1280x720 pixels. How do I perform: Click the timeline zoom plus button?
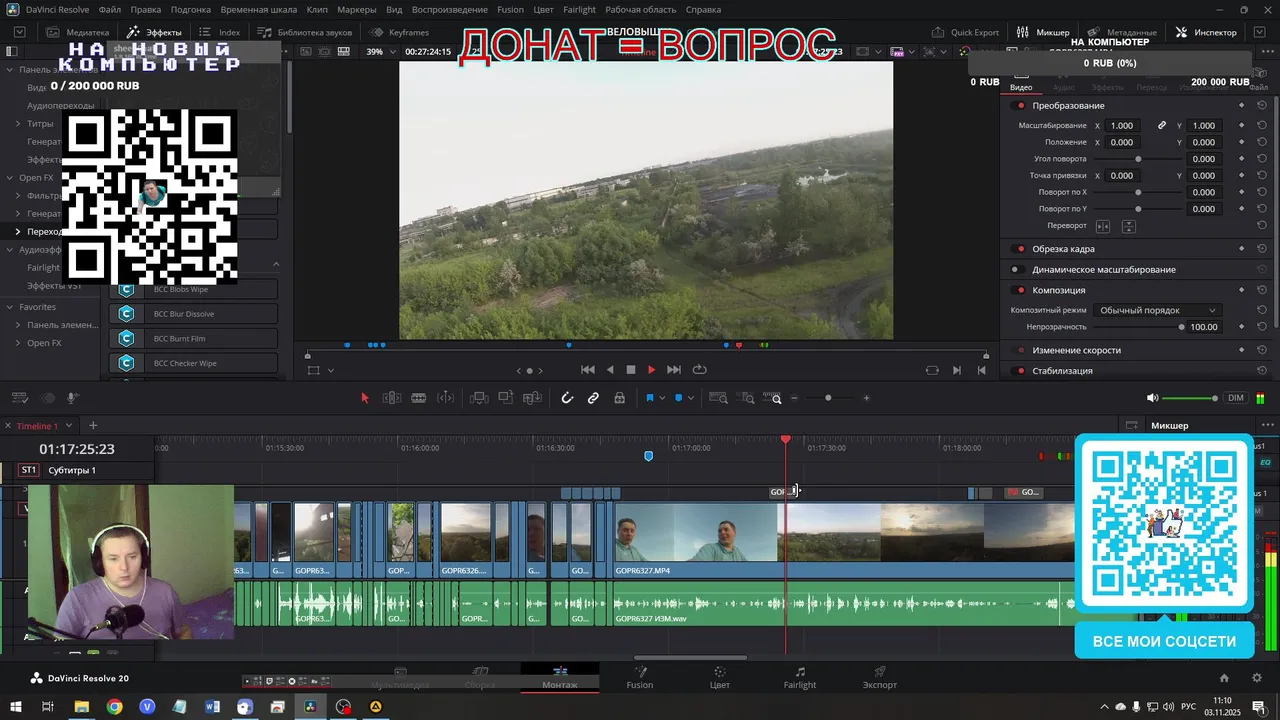[866, 398]
